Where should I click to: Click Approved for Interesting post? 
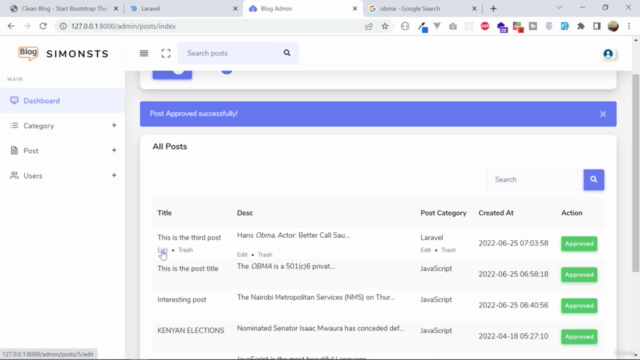click(579, 306)
